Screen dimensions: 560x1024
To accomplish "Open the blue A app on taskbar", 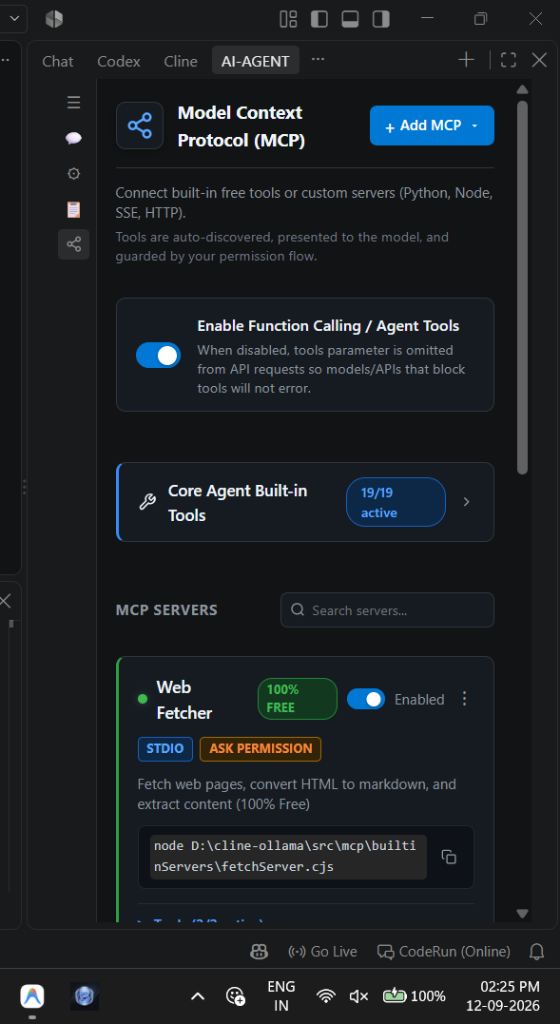I will pos(32,996).
